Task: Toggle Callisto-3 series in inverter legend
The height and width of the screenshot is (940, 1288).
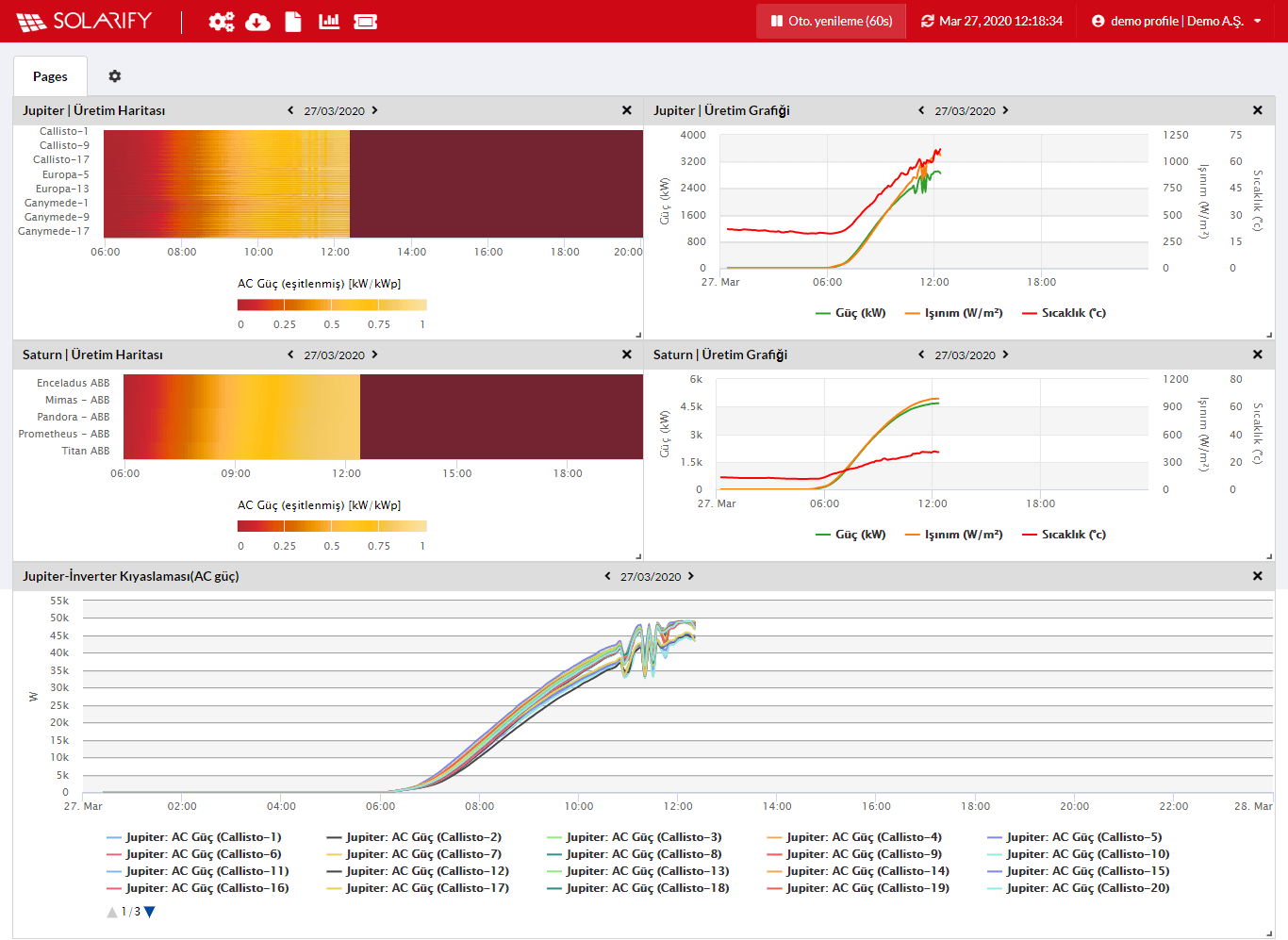Action: coord(635,837)
